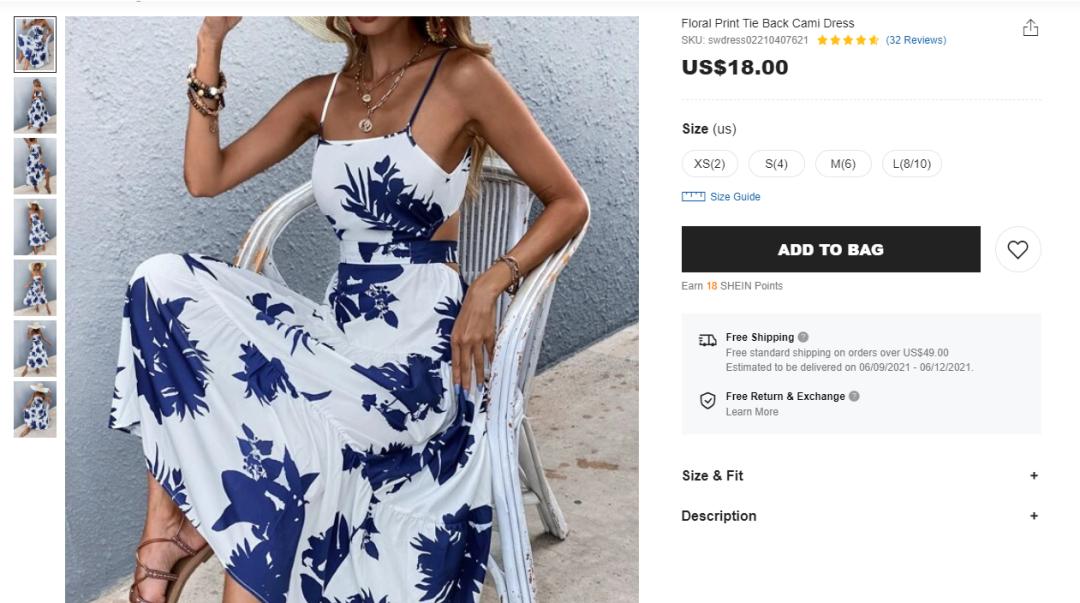1080x603 pixels.
Task: Open the Free Shipping help question mark
Action: click(x=803, y=337)
